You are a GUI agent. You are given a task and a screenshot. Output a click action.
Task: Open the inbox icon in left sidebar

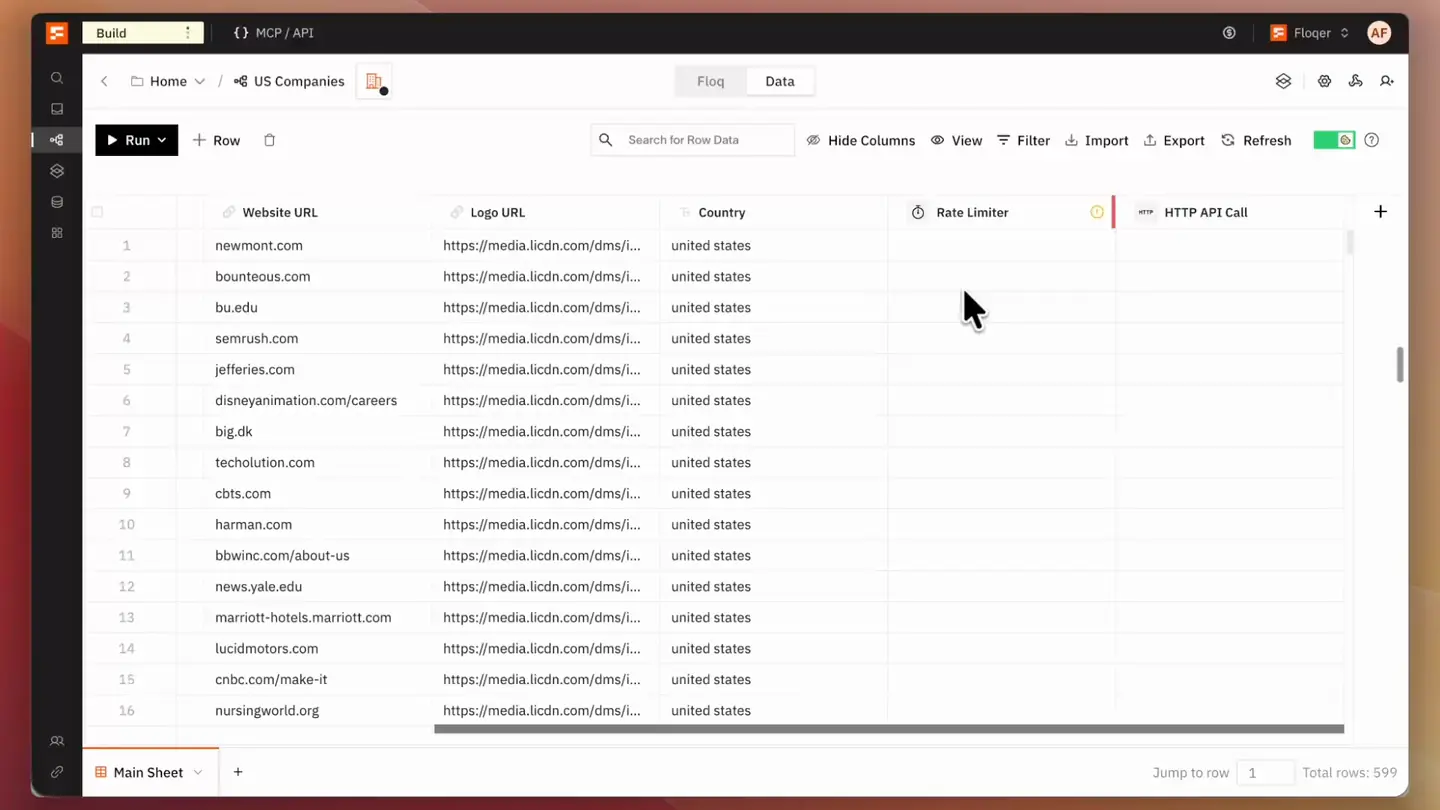[x=57, y=109]
